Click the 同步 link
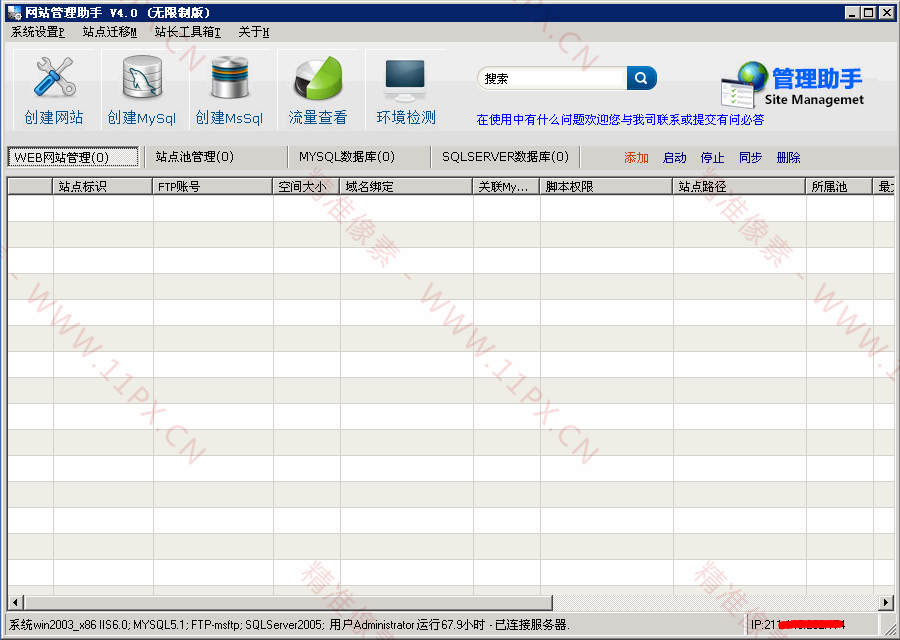This screenshot has width=900, height=640. pyautogui.click(x=750, y=158)
